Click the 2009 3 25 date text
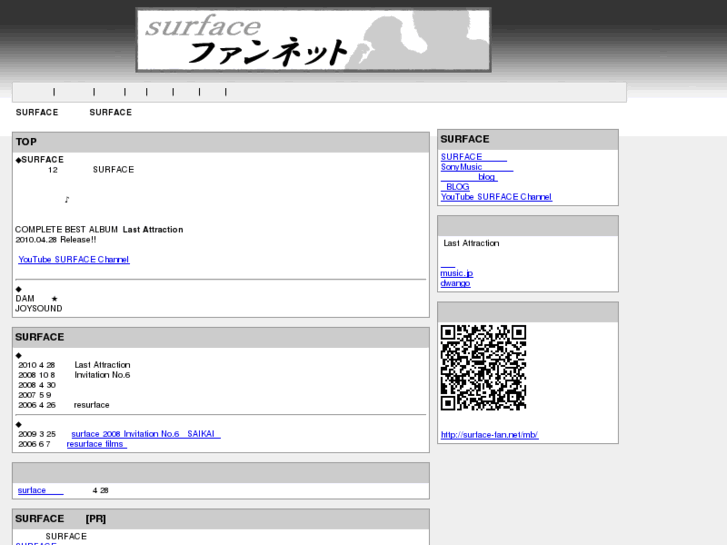 [37, 434]
